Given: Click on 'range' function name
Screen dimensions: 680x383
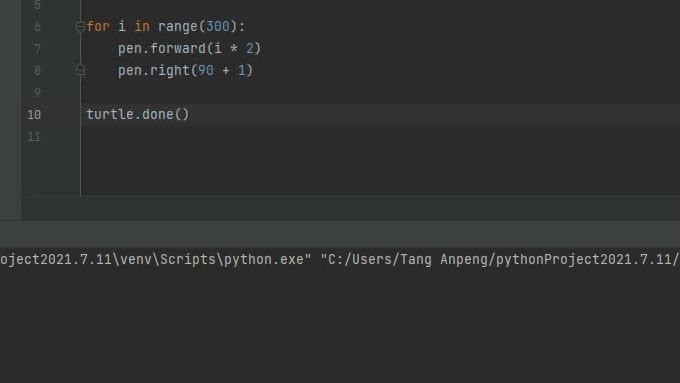Looking at the screenshot, I should click(x=178, y=26).
